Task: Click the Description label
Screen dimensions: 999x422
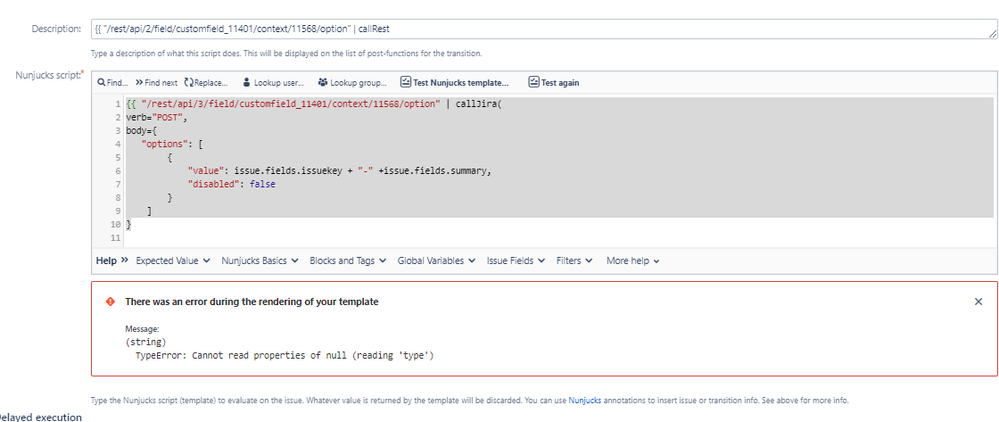Action: (57, 29)
